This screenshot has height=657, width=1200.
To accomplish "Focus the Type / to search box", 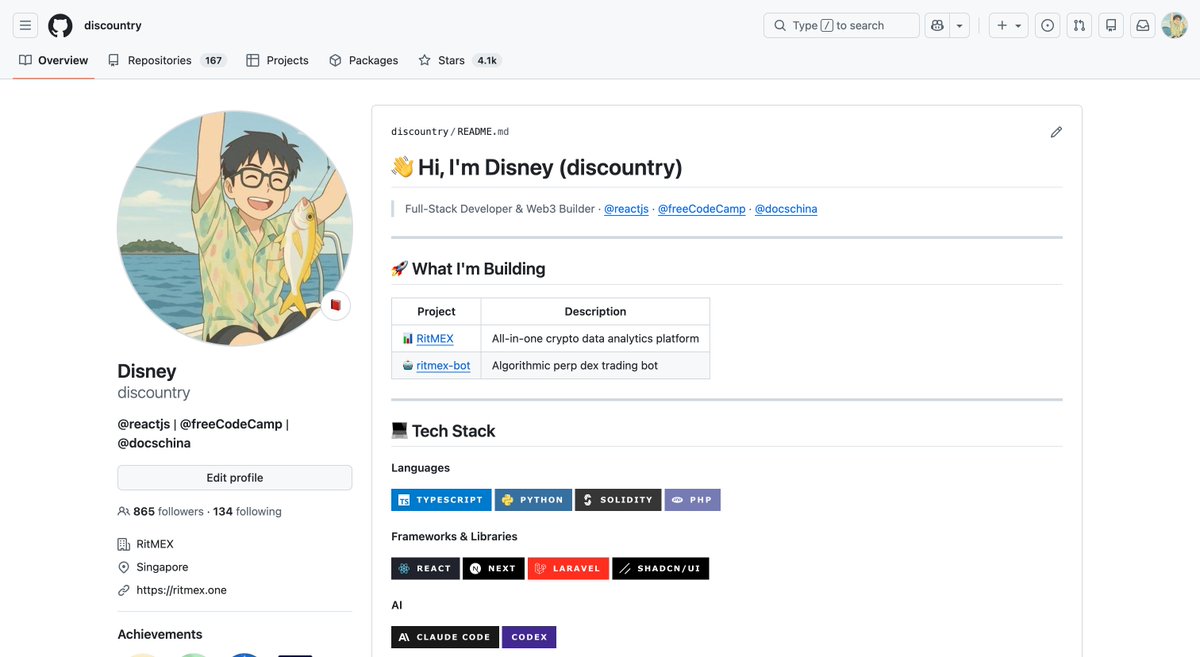I will coord(841,25).
